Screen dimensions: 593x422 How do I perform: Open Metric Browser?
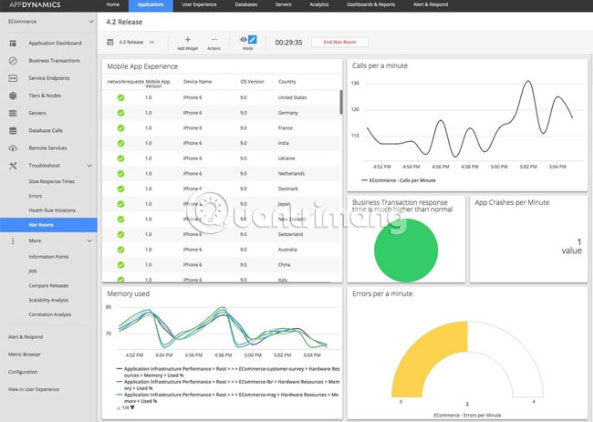click(24, 354)
